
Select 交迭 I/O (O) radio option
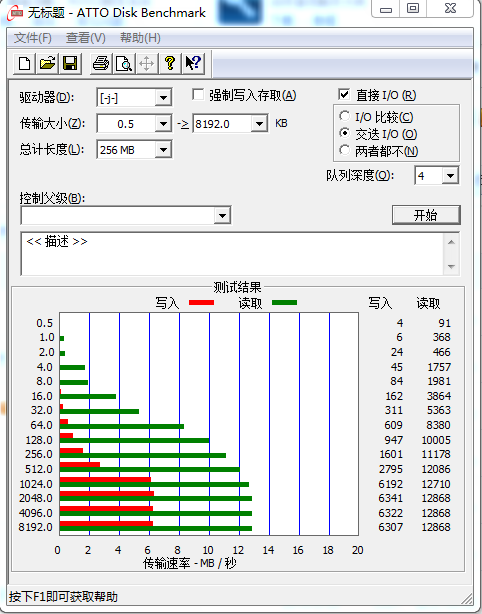[344, 133]
